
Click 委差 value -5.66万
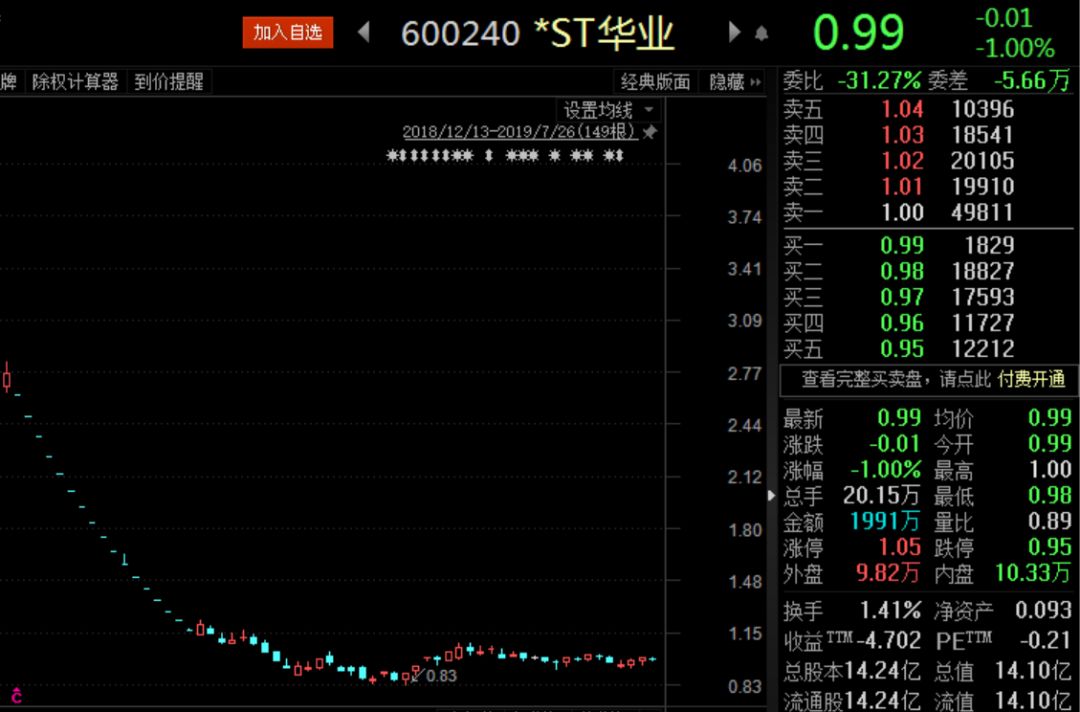[1032, 81]
